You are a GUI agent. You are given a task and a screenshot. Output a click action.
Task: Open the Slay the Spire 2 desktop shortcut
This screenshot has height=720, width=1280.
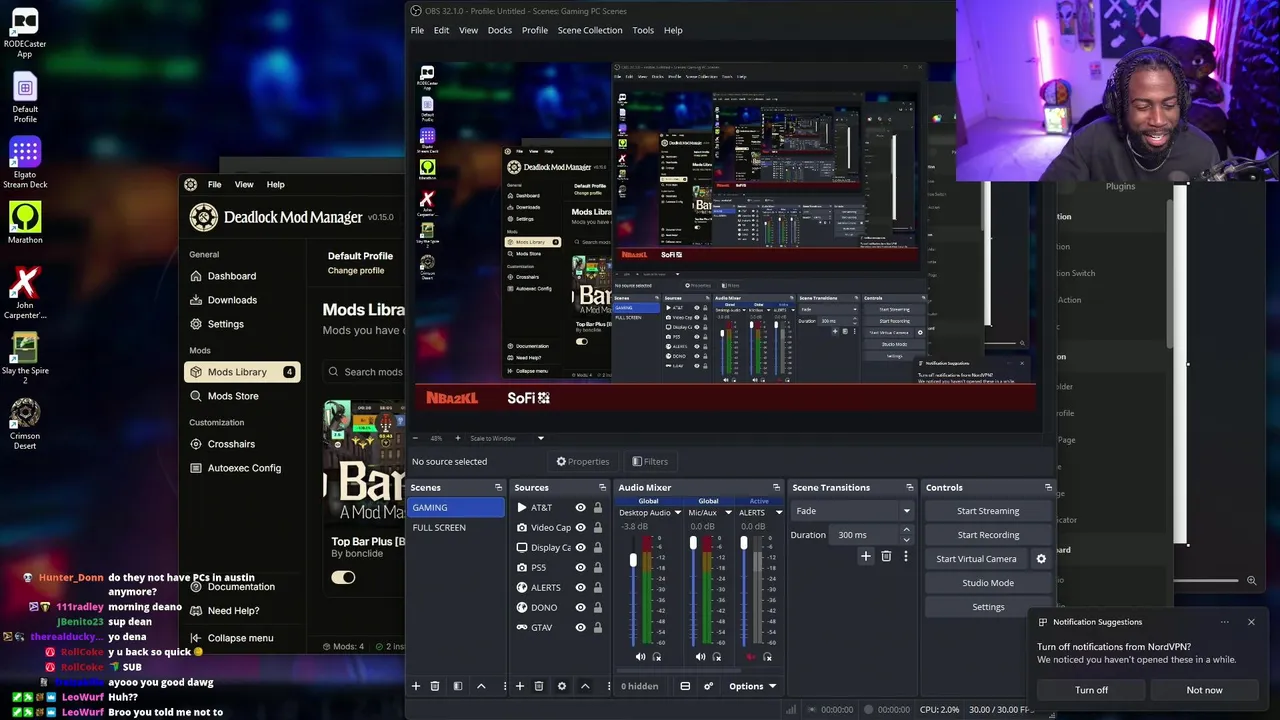point(25,356)
